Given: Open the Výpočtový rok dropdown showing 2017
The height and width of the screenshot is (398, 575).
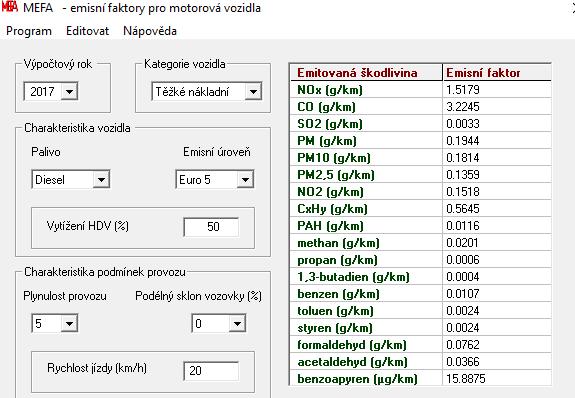Looking at the screenshot, I should point(69,91).
